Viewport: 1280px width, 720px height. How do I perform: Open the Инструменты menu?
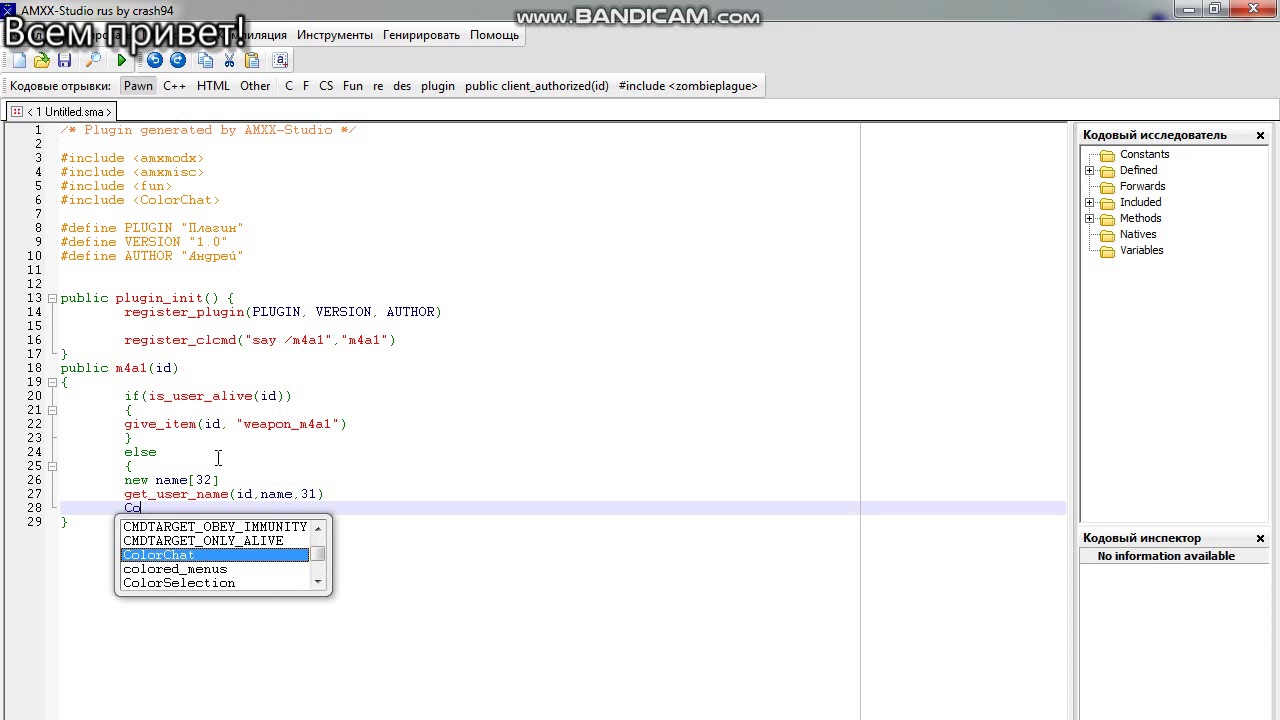335,35
